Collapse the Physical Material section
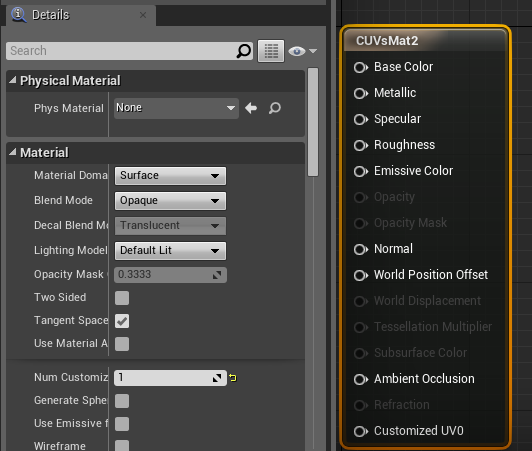 click(13, 80)
